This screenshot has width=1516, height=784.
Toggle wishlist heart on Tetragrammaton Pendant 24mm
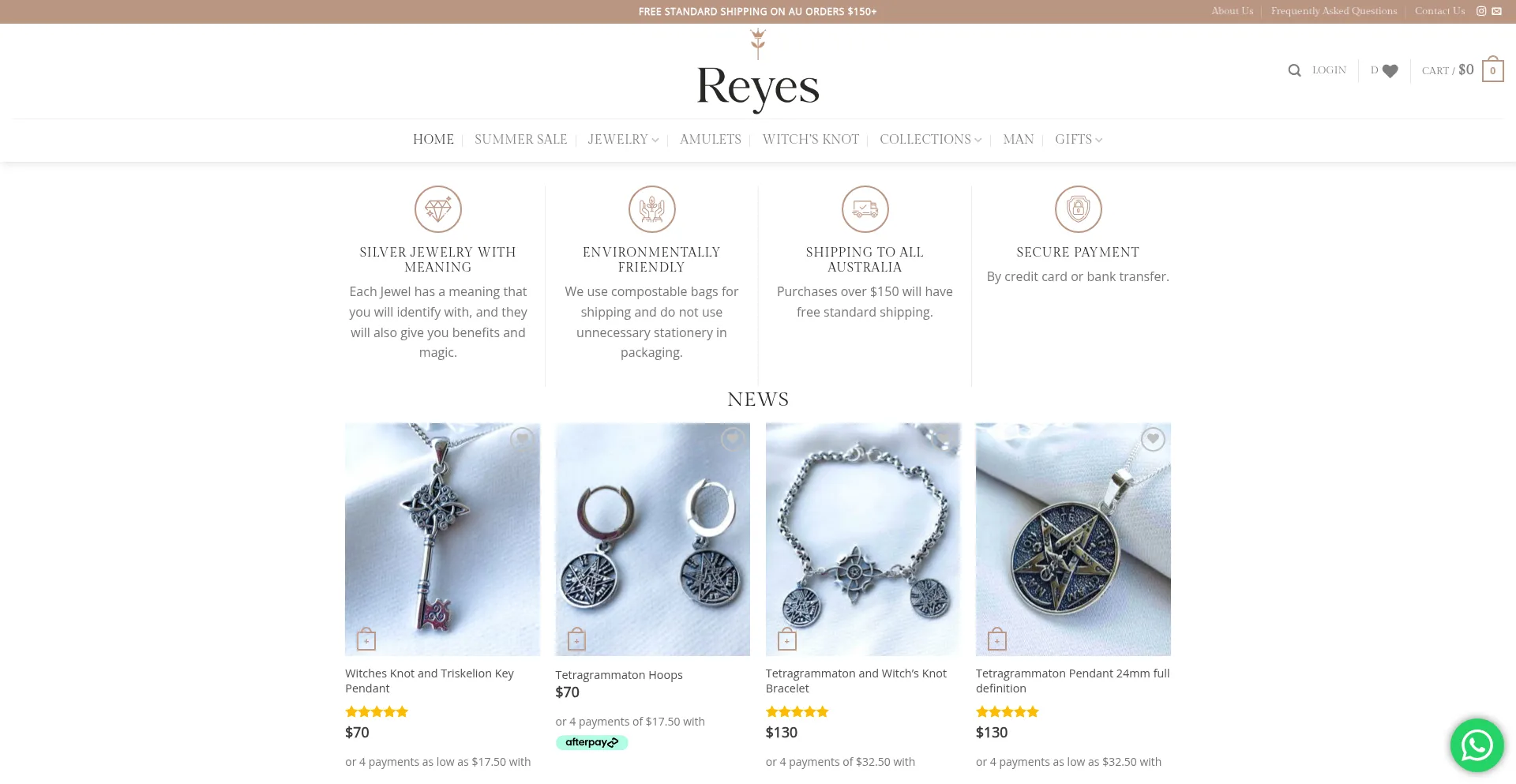(x=1153, y=439)
